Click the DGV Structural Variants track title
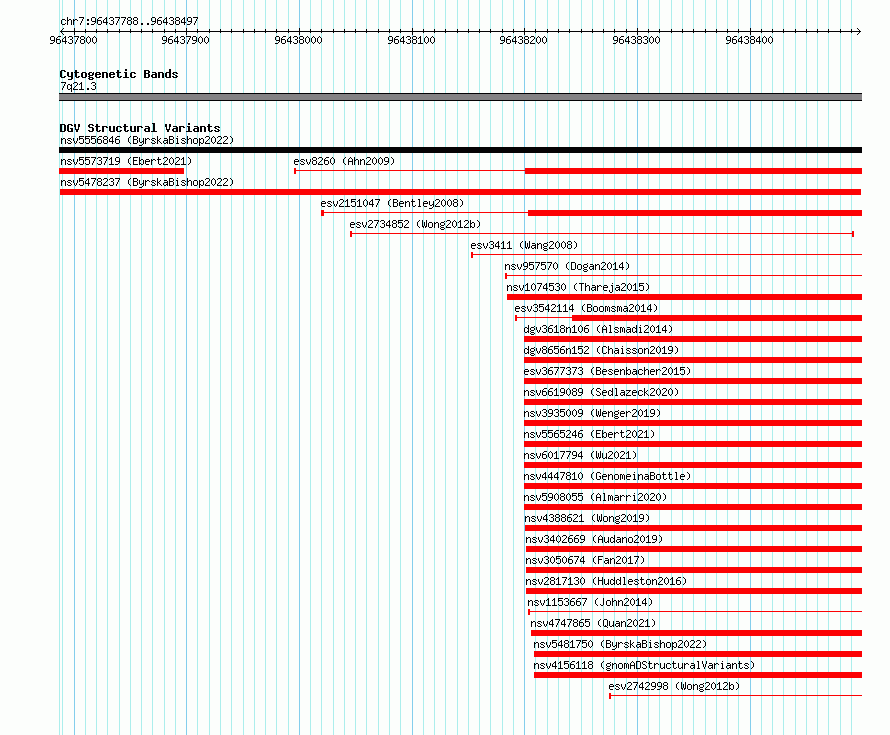The width and height of the screenshot is (890, 735). (140, 128)
